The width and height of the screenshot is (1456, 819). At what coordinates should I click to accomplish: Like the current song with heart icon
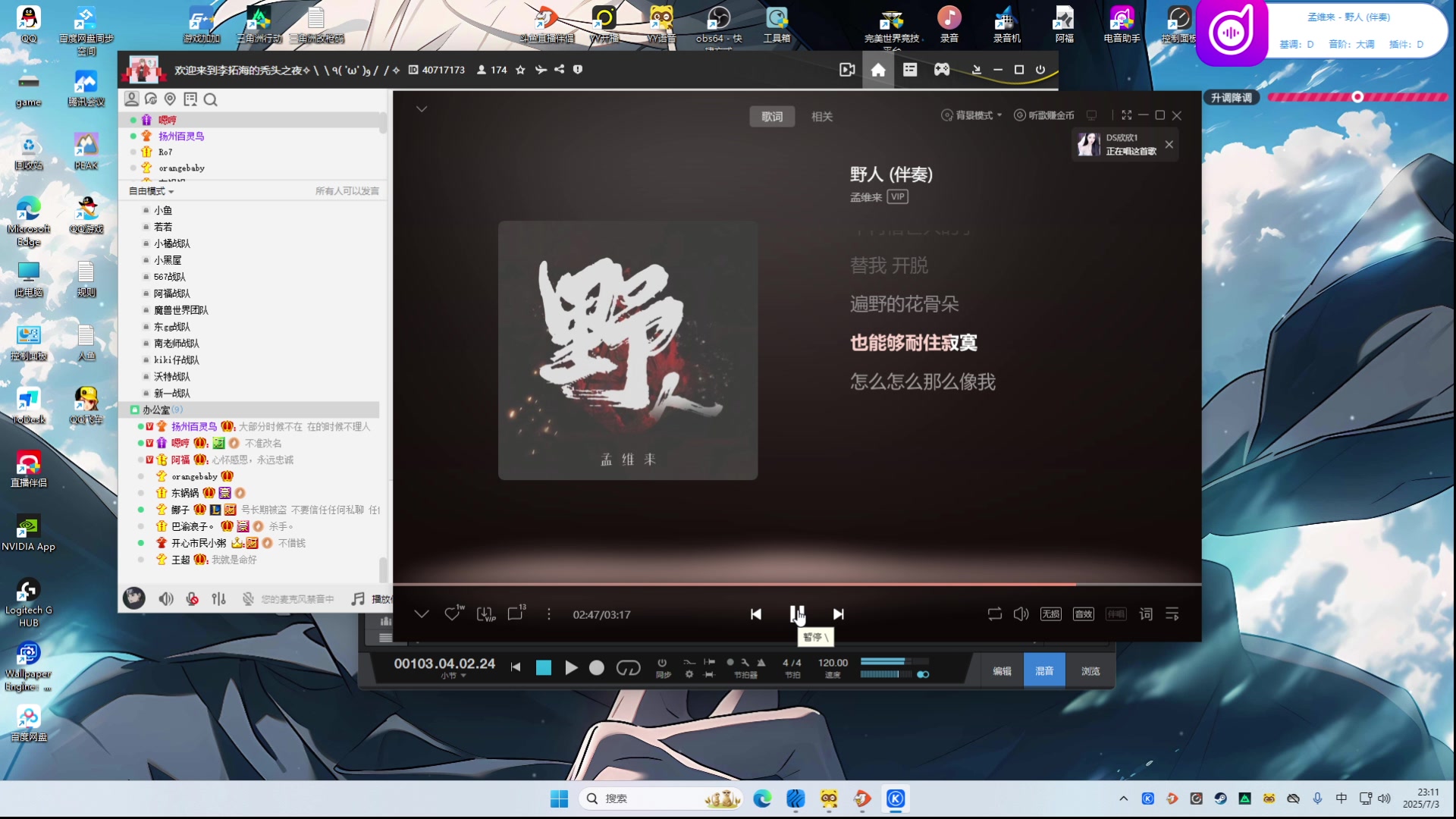coord(453,613)
